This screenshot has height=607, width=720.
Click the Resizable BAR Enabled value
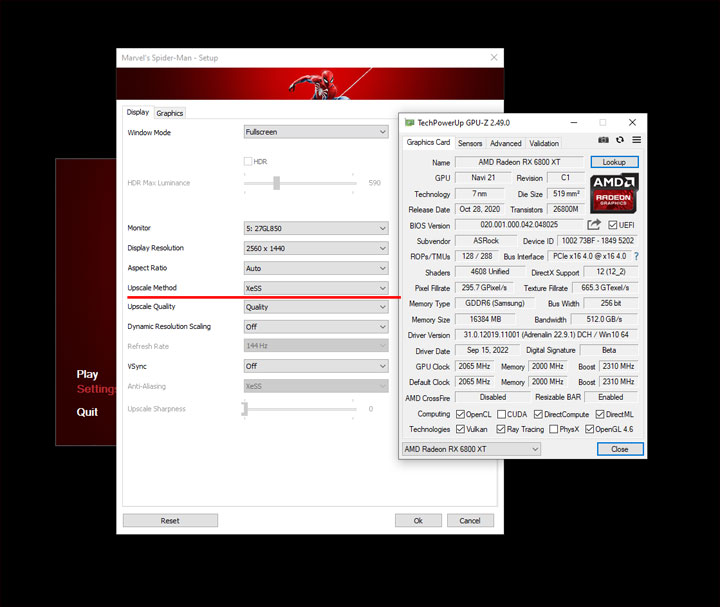point(610,397)
